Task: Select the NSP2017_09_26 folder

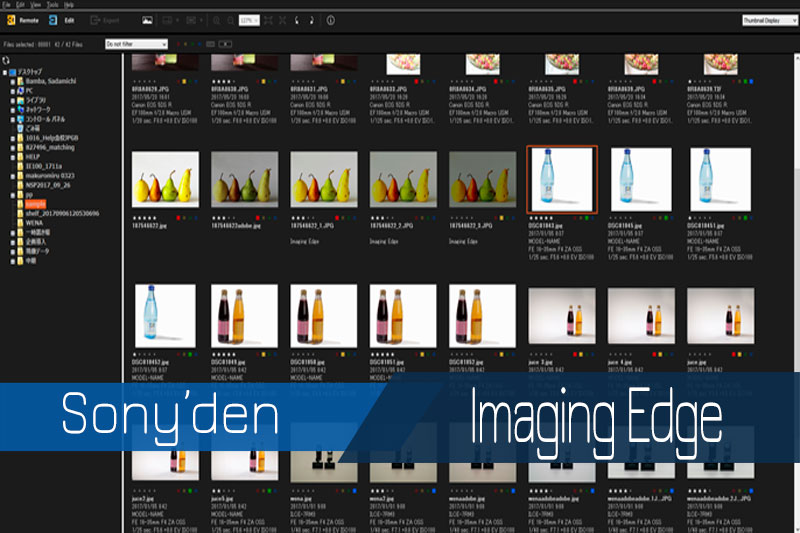Action: pos(48,185)
